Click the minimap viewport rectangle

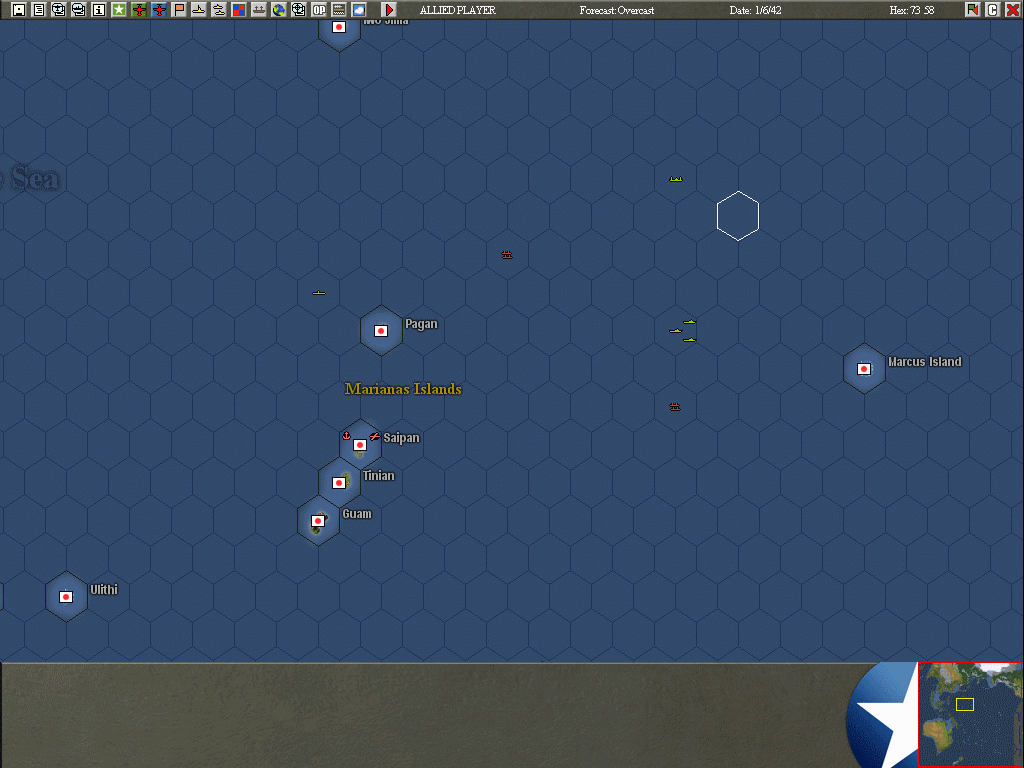tap(966, 706)
